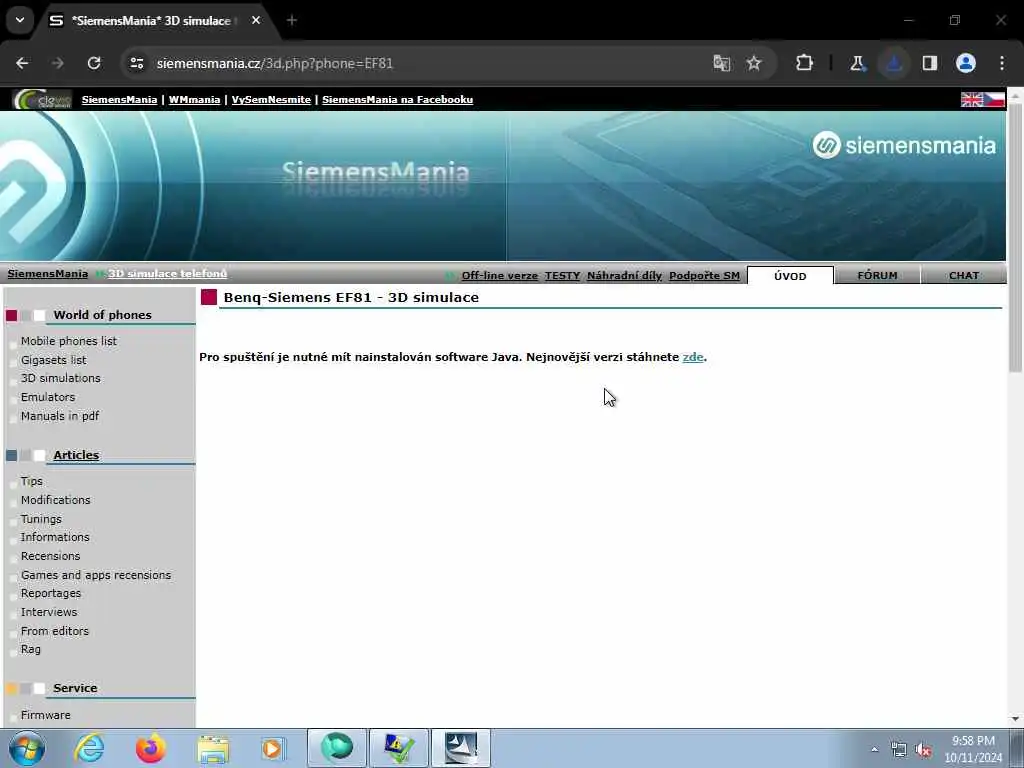Screen dimensions: 1024x768
Task: Open Mobile phones list
Action: click(69, 341)
